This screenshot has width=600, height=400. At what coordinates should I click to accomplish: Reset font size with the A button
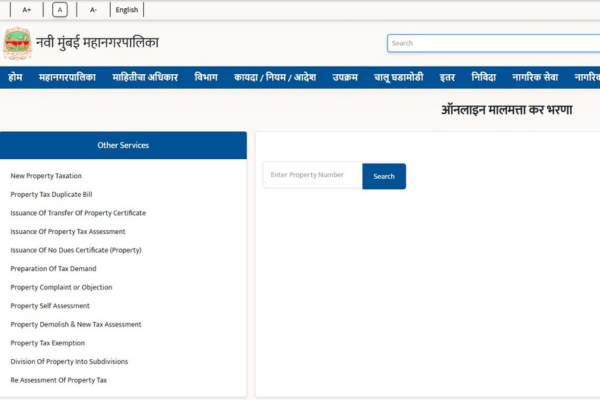60,10
